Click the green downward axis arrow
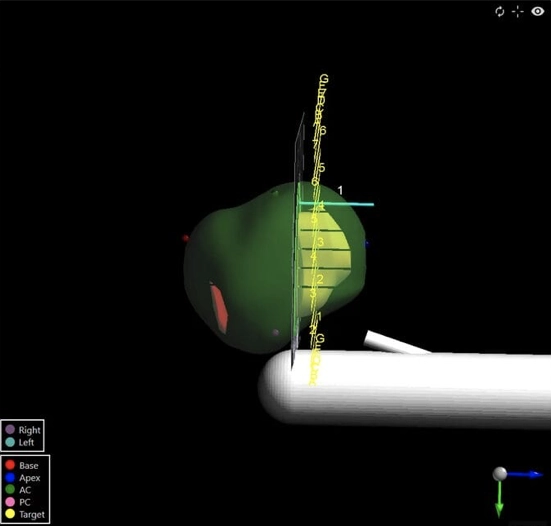Screen dimensions: 551x526 click(499, 500)
